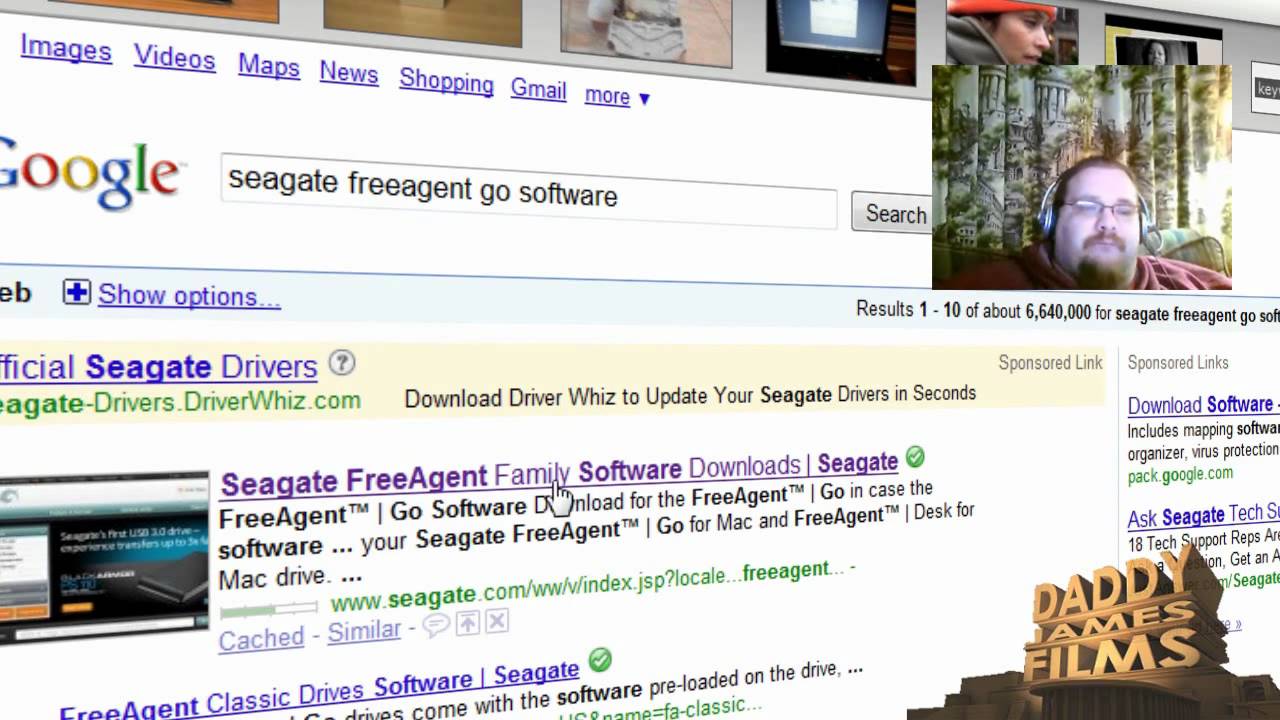Click the green checkmark after Software | Seagate

coord(599,660)
